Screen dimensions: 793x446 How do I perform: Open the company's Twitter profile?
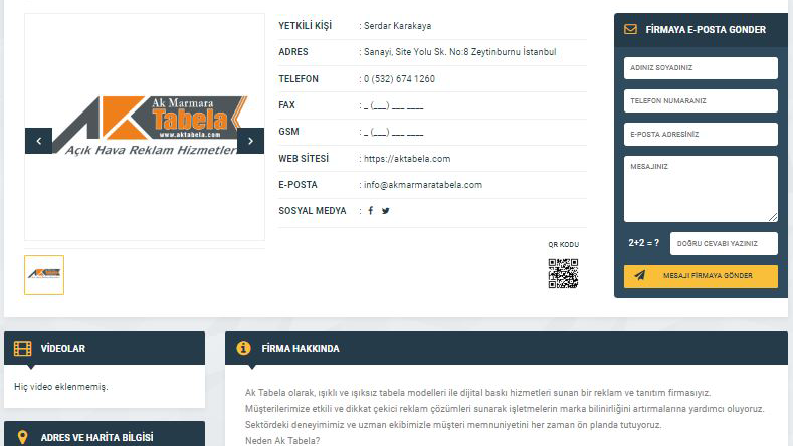point(386,211)
